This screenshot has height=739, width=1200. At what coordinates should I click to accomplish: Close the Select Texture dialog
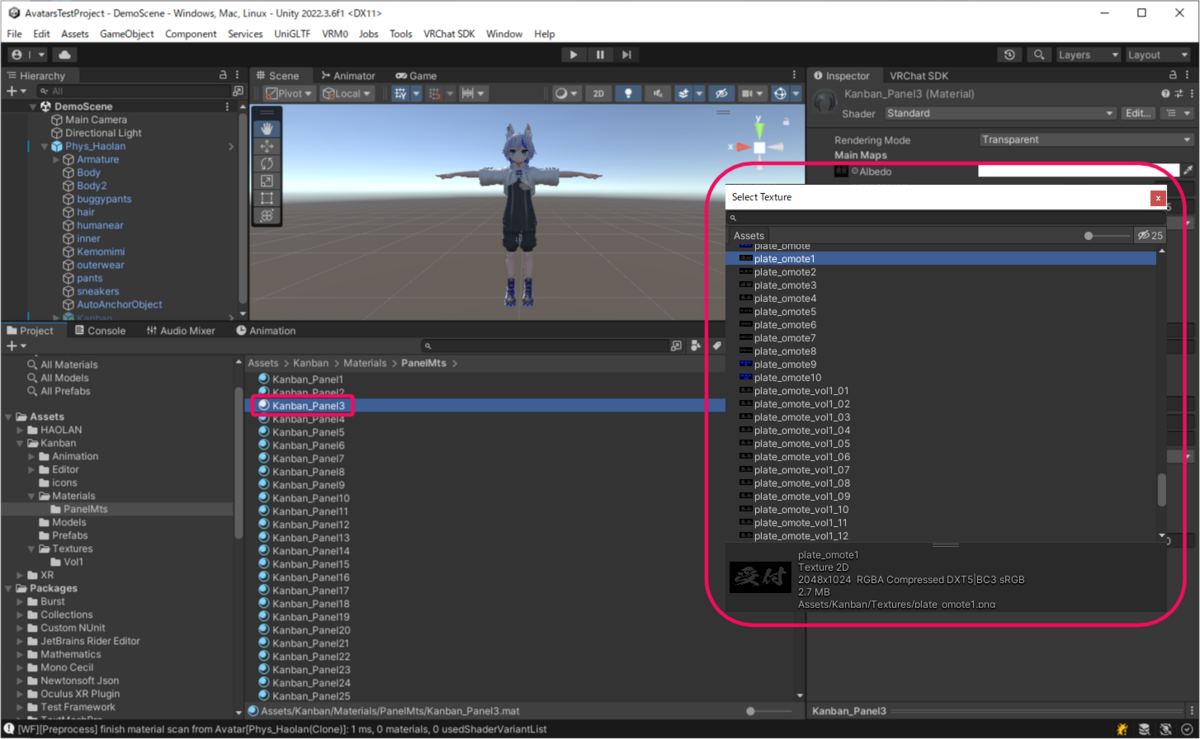coord(1158,198)
